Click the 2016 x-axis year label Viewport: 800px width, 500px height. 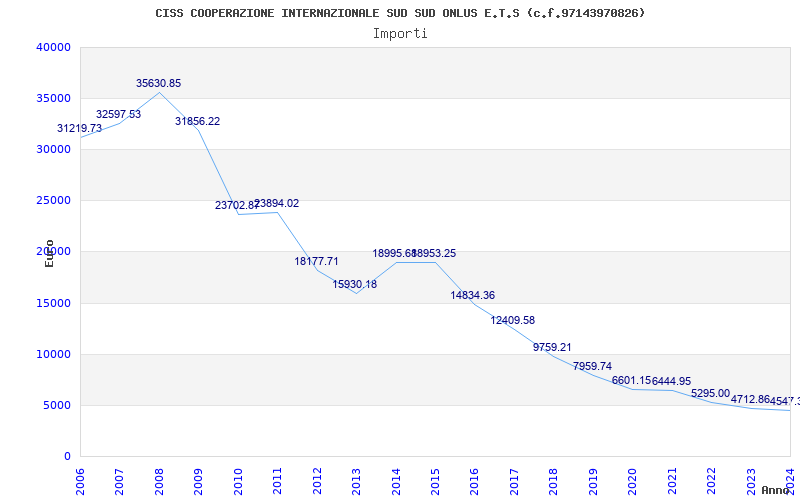(x=474, y=481)
